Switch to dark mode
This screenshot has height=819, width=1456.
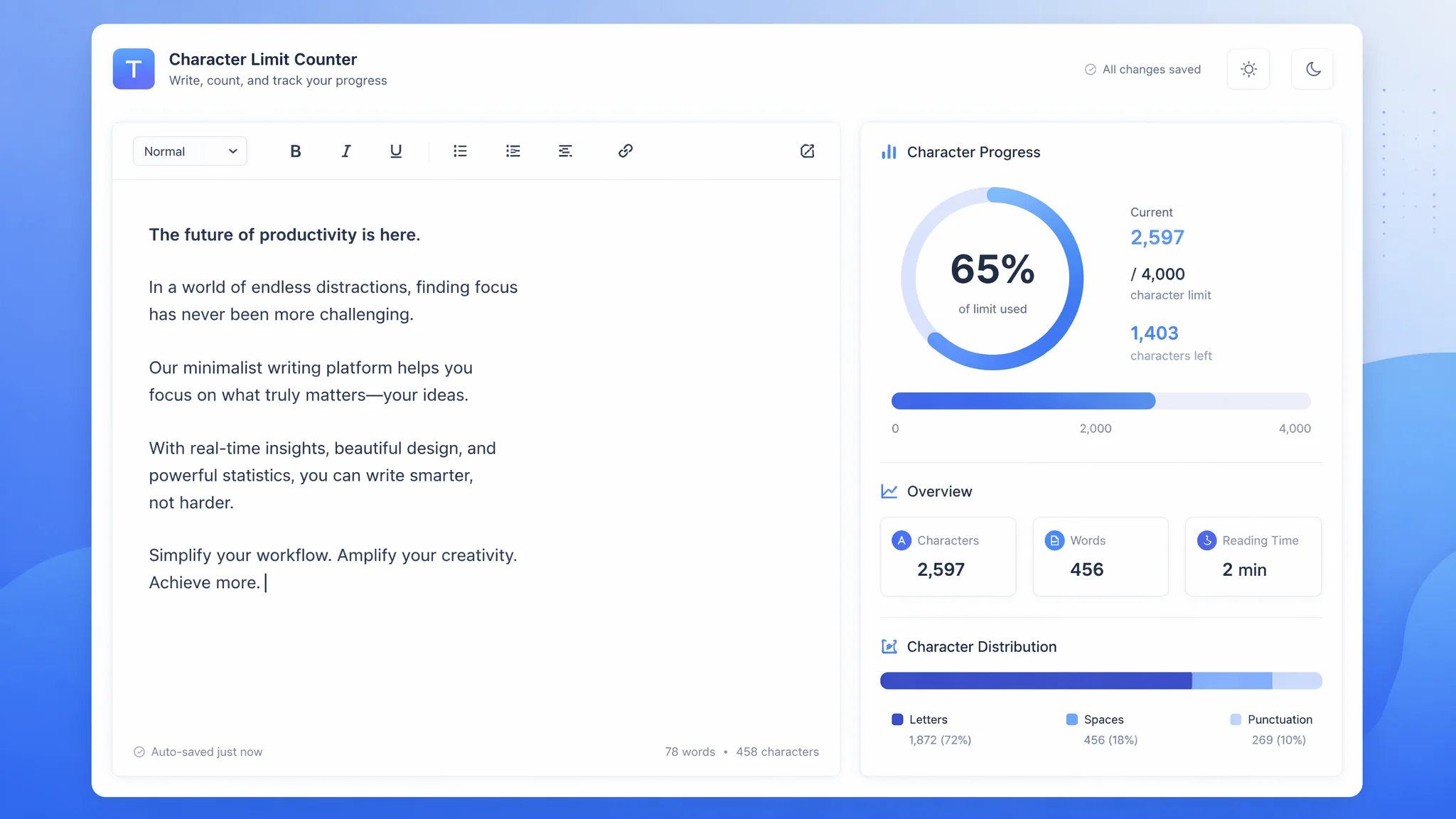tap(1312, 69)
